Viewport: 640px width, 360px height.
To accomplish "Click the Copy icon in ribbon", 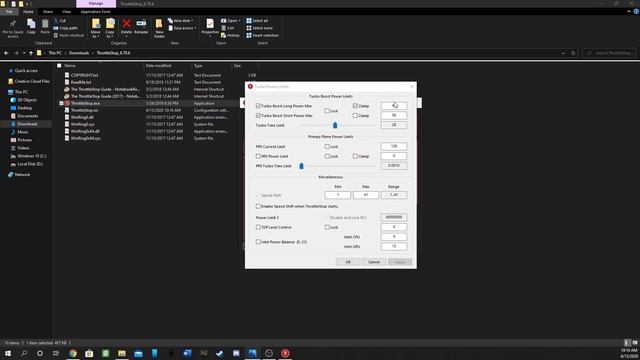I will coord(31,24).
